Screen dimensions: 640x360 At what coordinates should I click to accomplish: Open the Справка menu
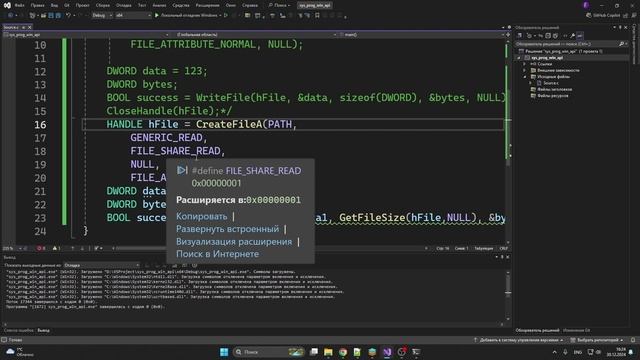pos(250,5)
